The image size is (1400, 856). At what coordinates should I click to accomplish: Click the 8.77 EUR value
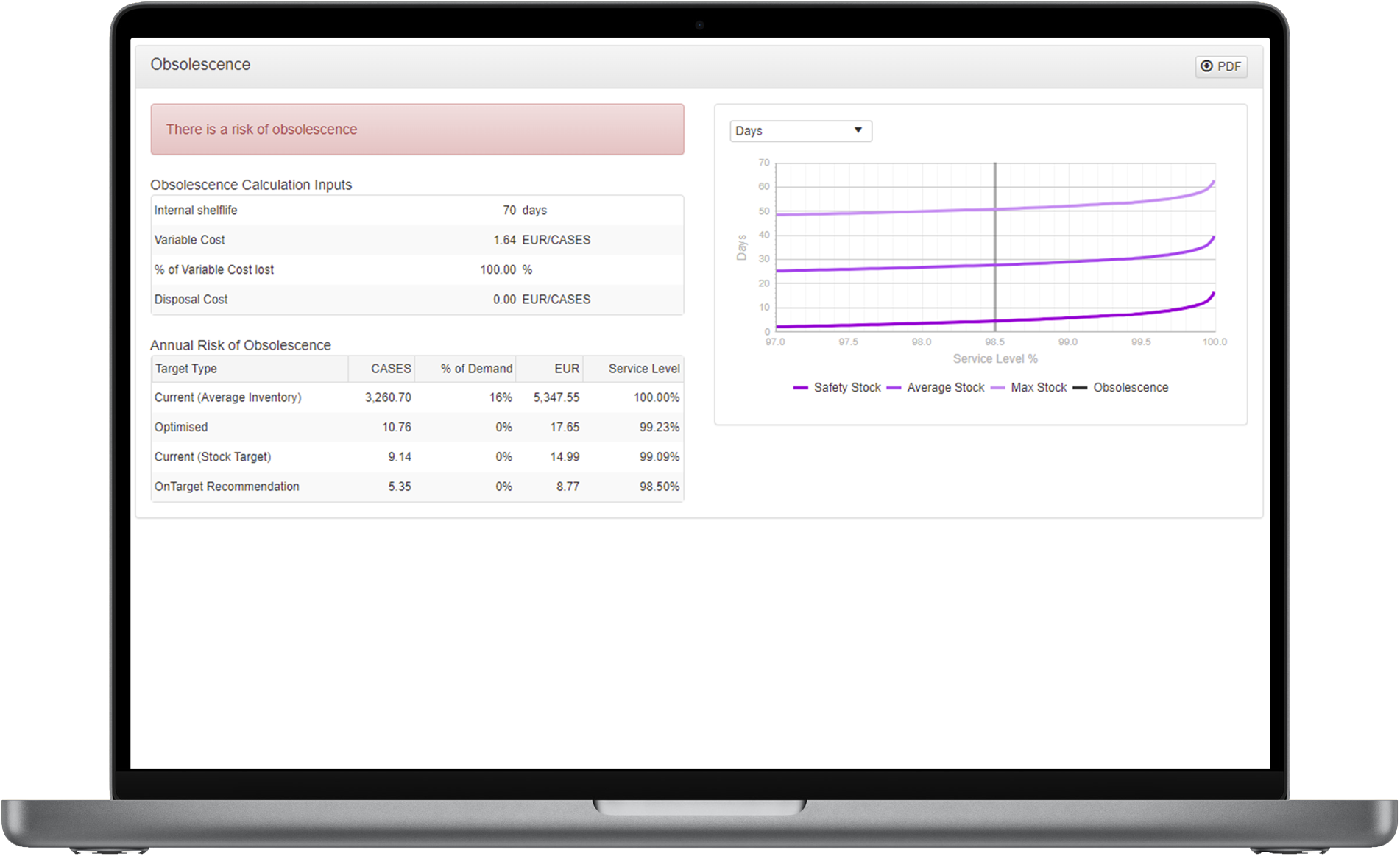point(568,487)
